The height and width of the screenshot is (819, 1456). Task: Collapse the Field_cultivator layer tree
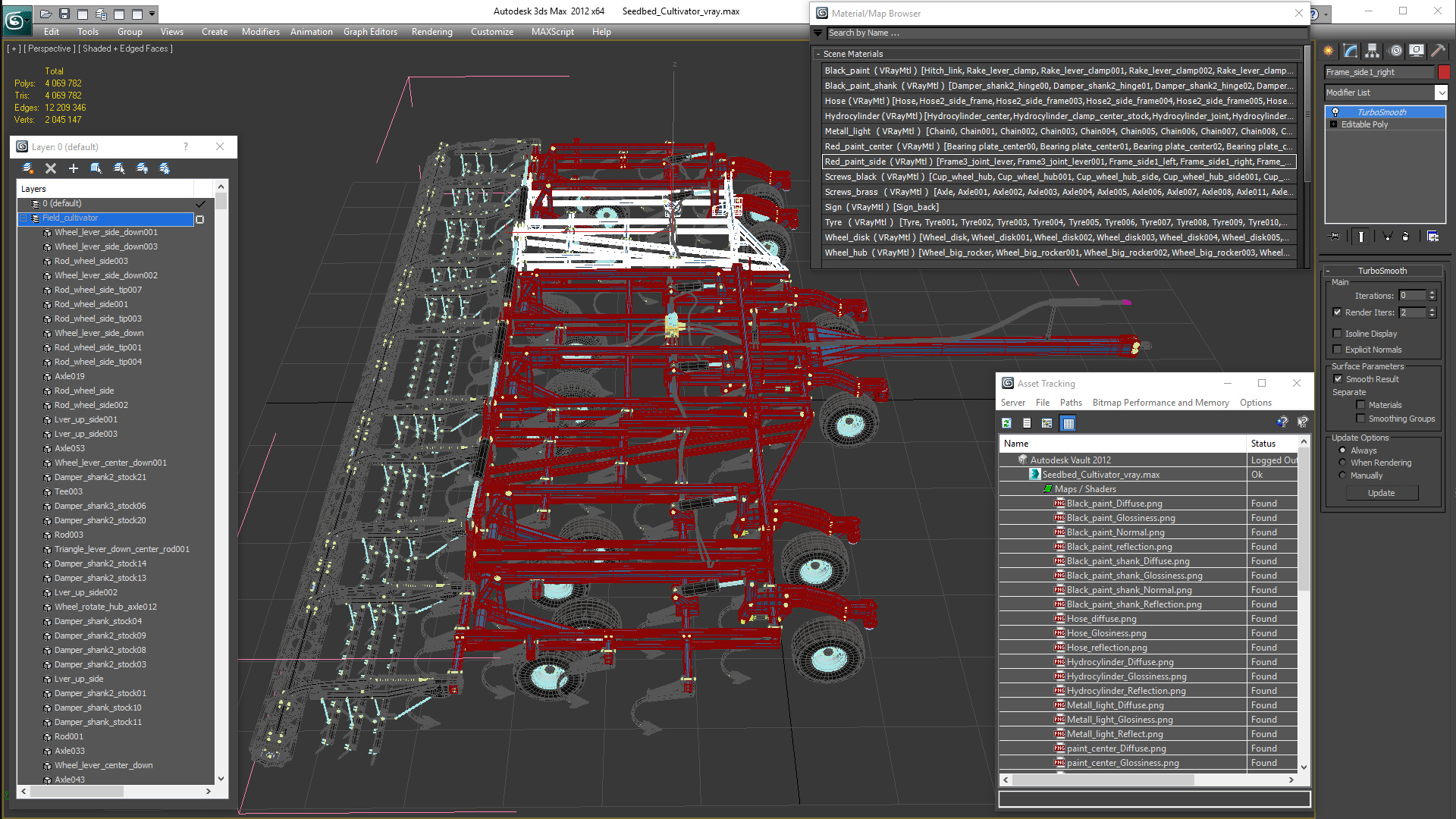[x=24, y=218]
